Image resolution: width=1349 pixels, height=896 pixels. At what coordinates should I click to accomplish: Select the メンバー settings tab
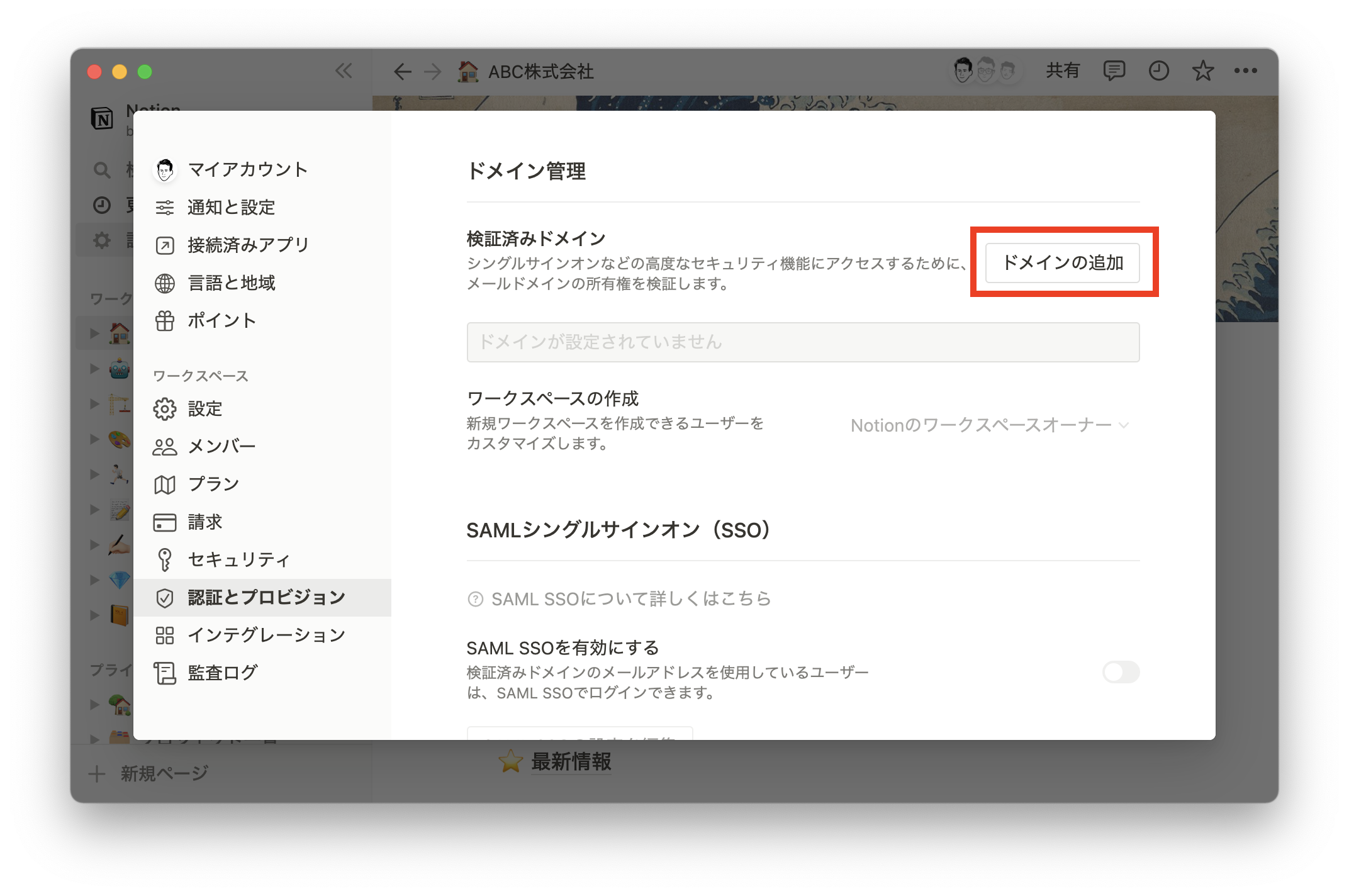(221, 446)
